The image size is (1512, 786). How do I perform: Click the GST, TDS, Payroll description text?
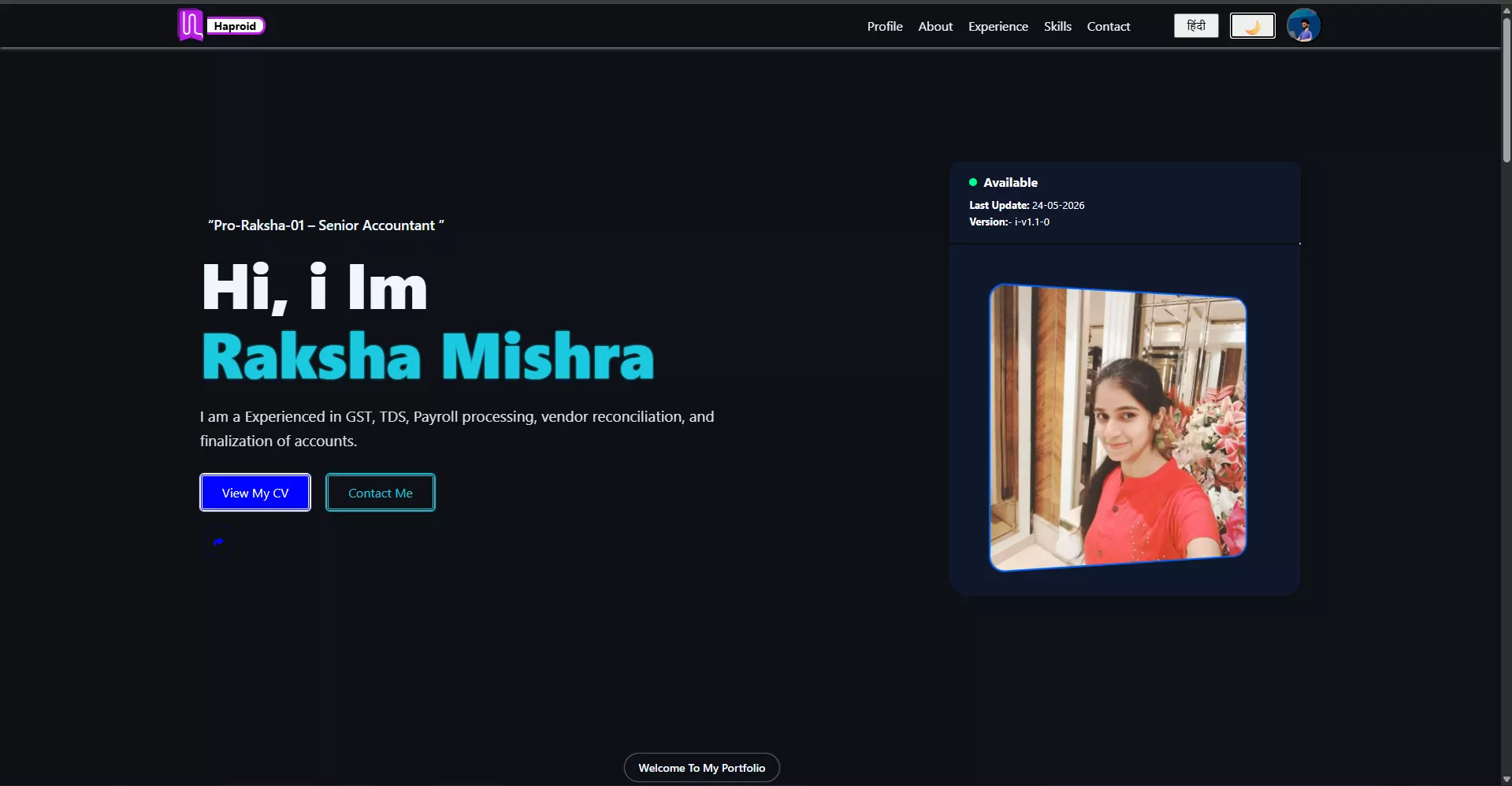point(457,429)
